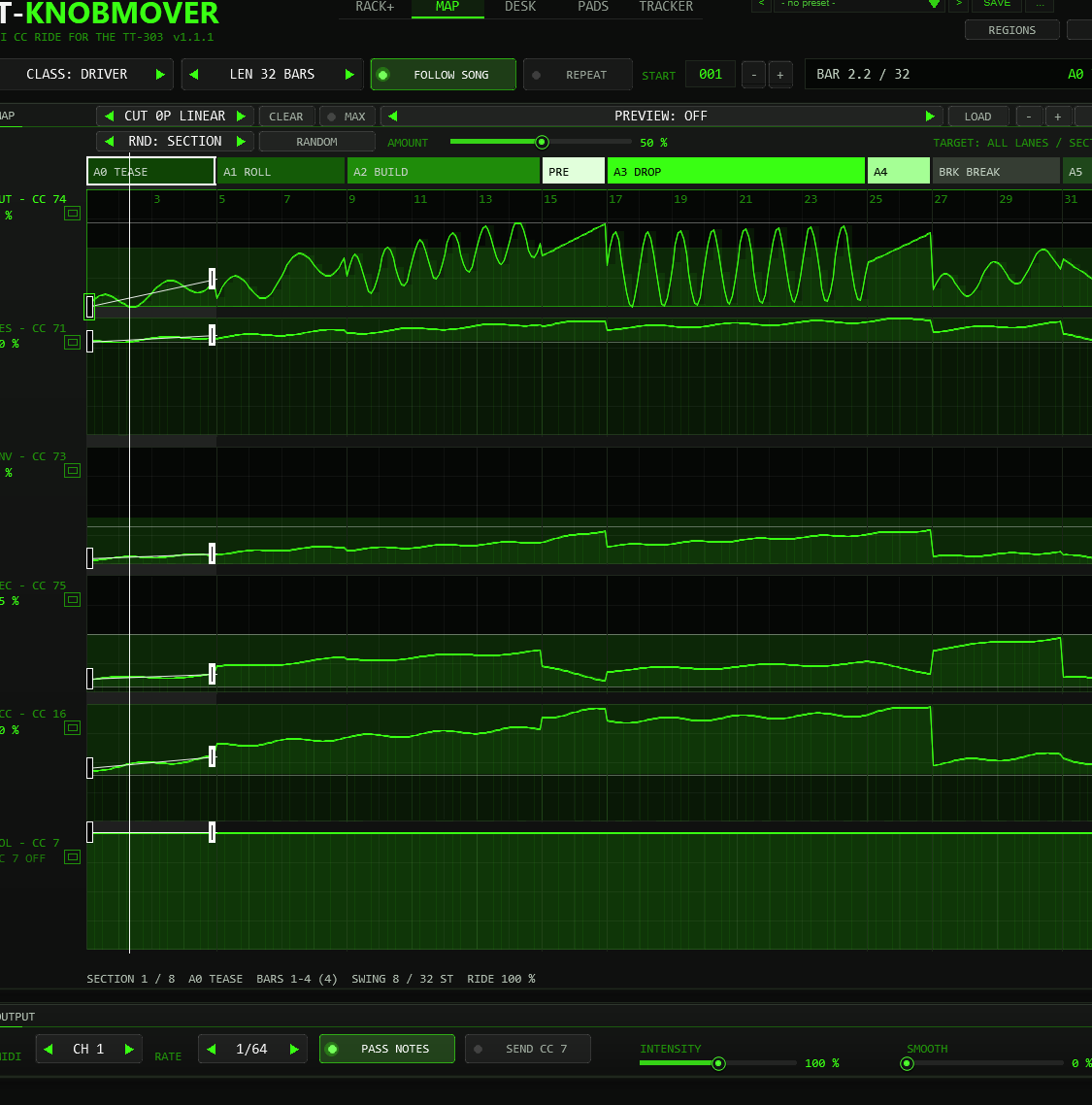Image resolution: width=1092 pixels, height=1105 pixels.
Task: Click the RANDOM button
Action: (x=317, y=142)
